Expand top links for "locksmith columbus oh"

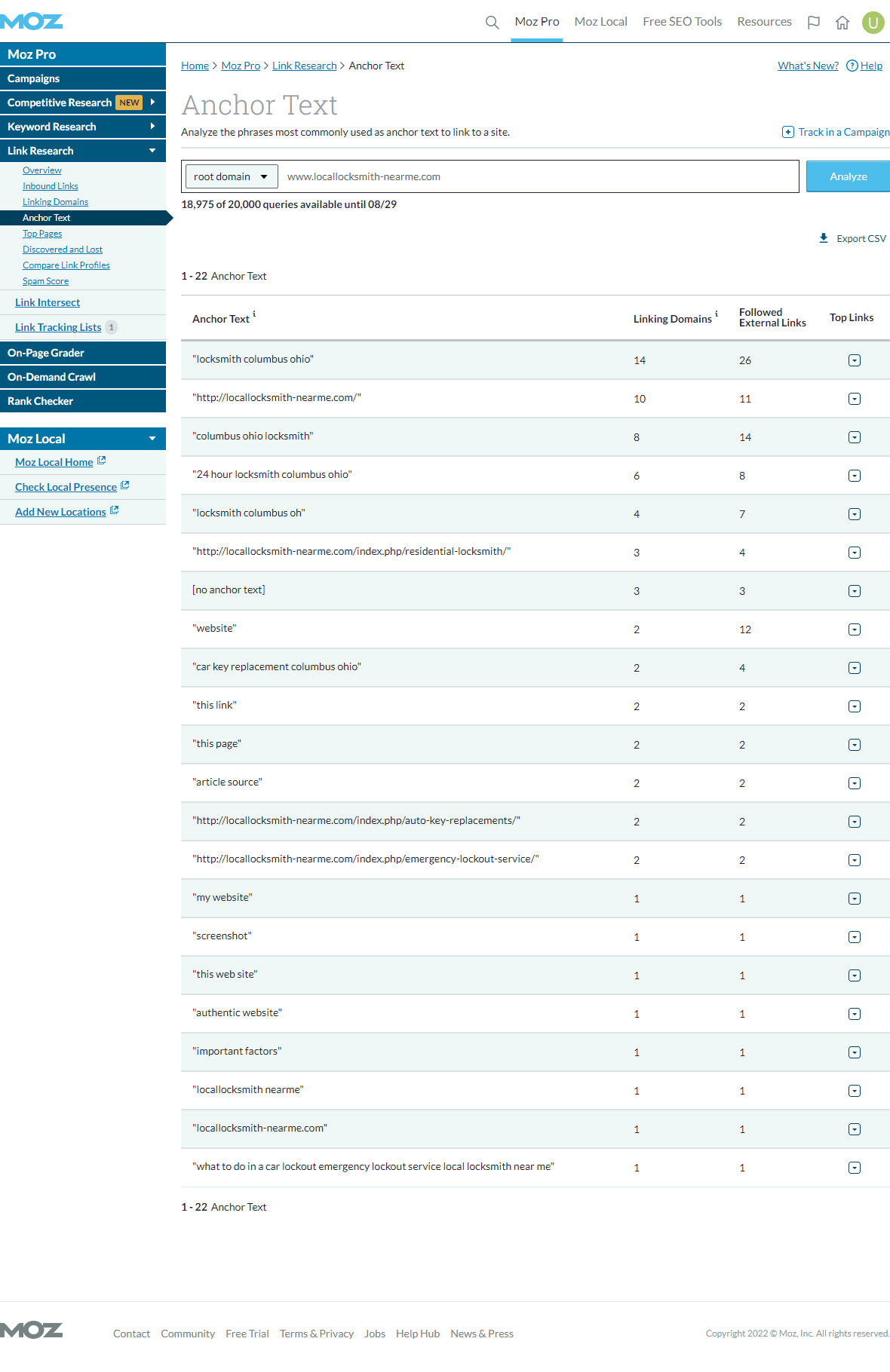coord(855,514)
